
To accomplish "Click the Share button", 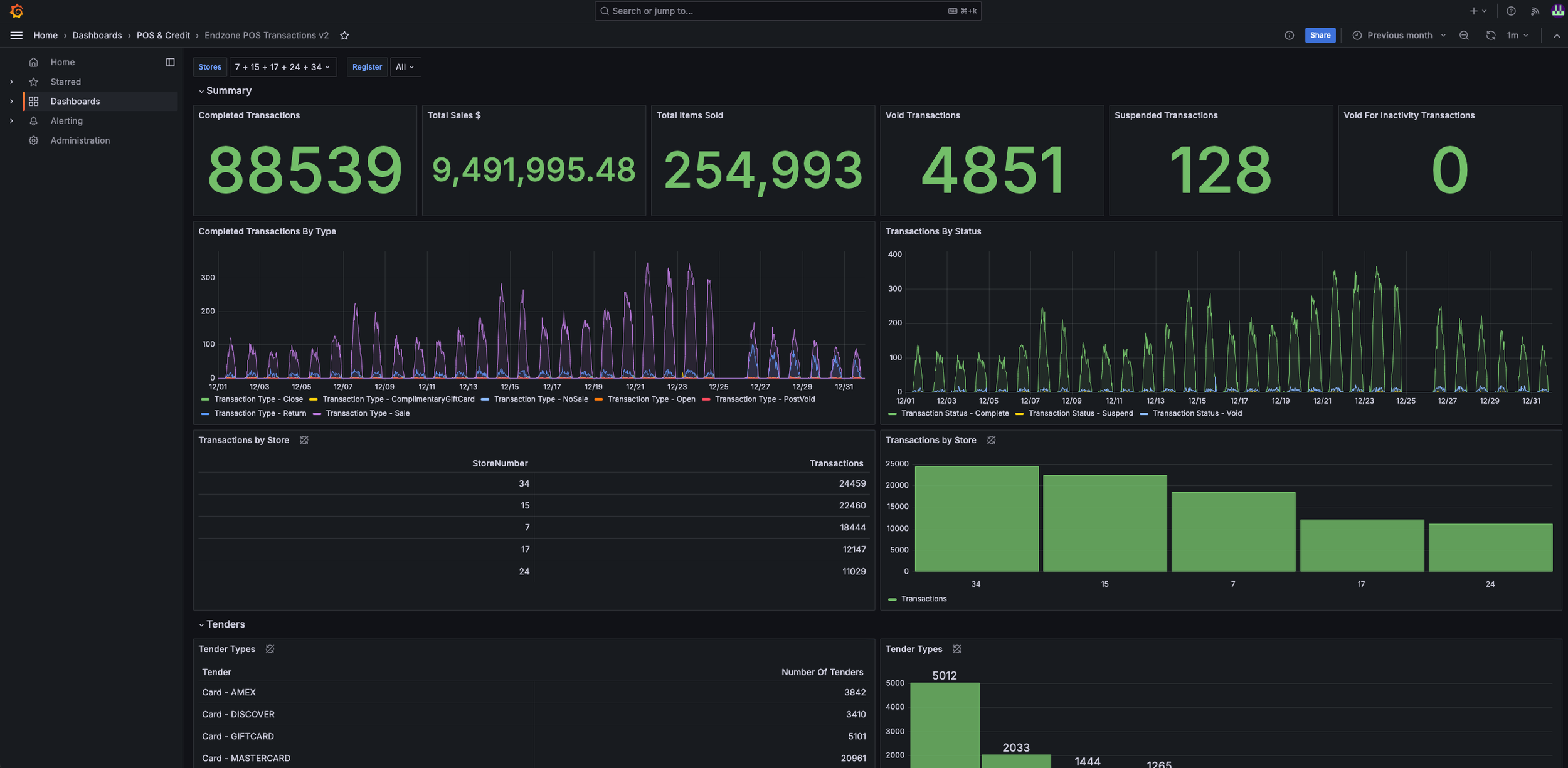I will click(1320, 35).
